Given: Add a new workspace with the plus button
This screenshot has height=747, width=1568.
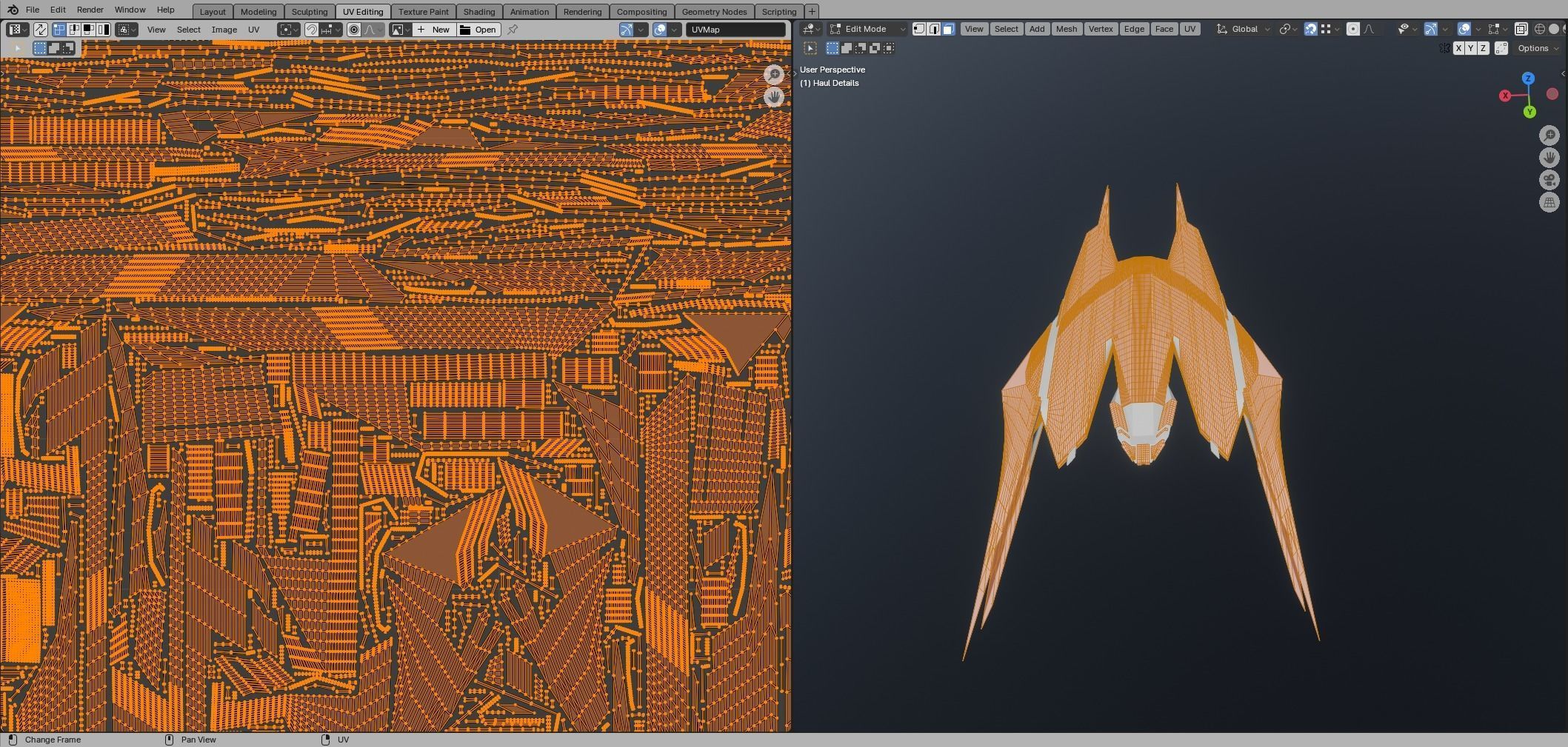Looking at the screenshot, I should (812, 11).
